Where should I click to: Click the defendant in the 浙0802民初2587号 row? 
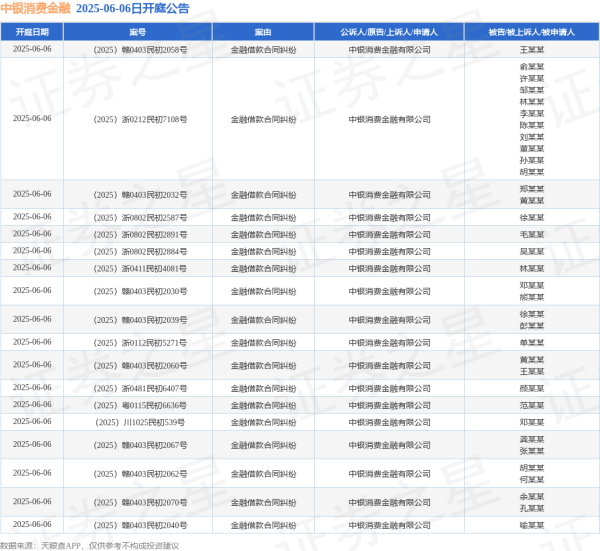[532, 218]
